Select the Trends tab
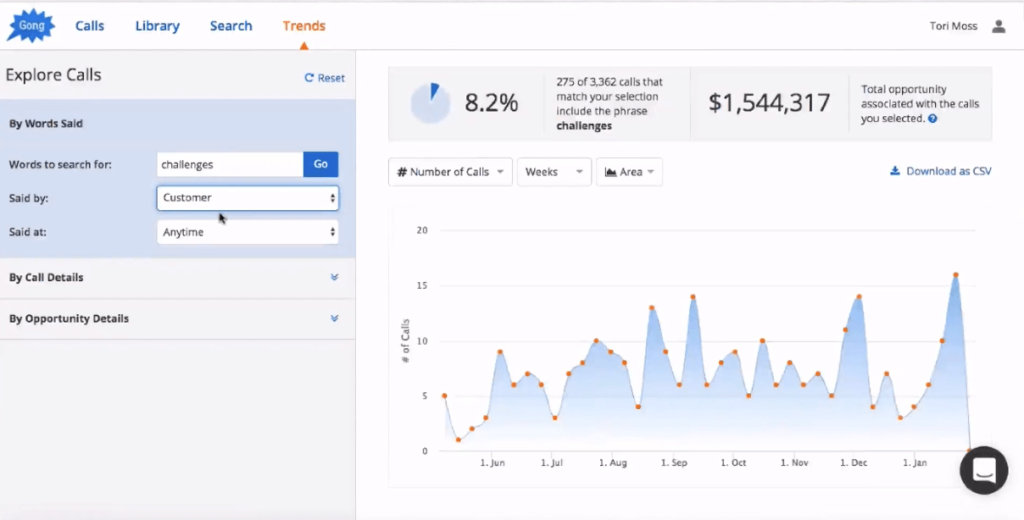1024x520 pixels. pos(304,26)
